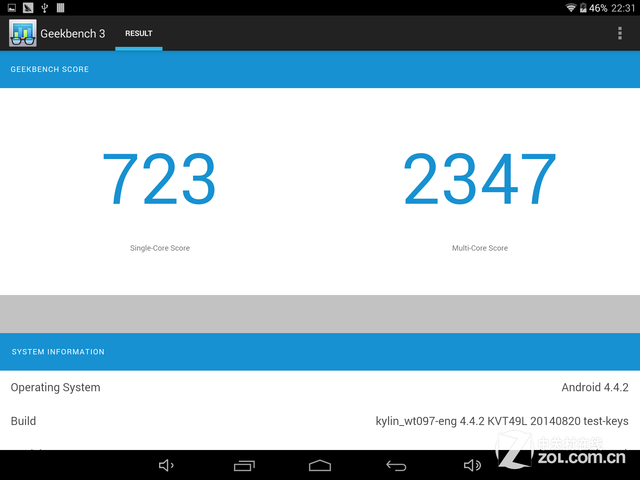Tap the Android back navigation button
Image resolution: width=640 pixels, height=480 pixels.
[396, 465]
